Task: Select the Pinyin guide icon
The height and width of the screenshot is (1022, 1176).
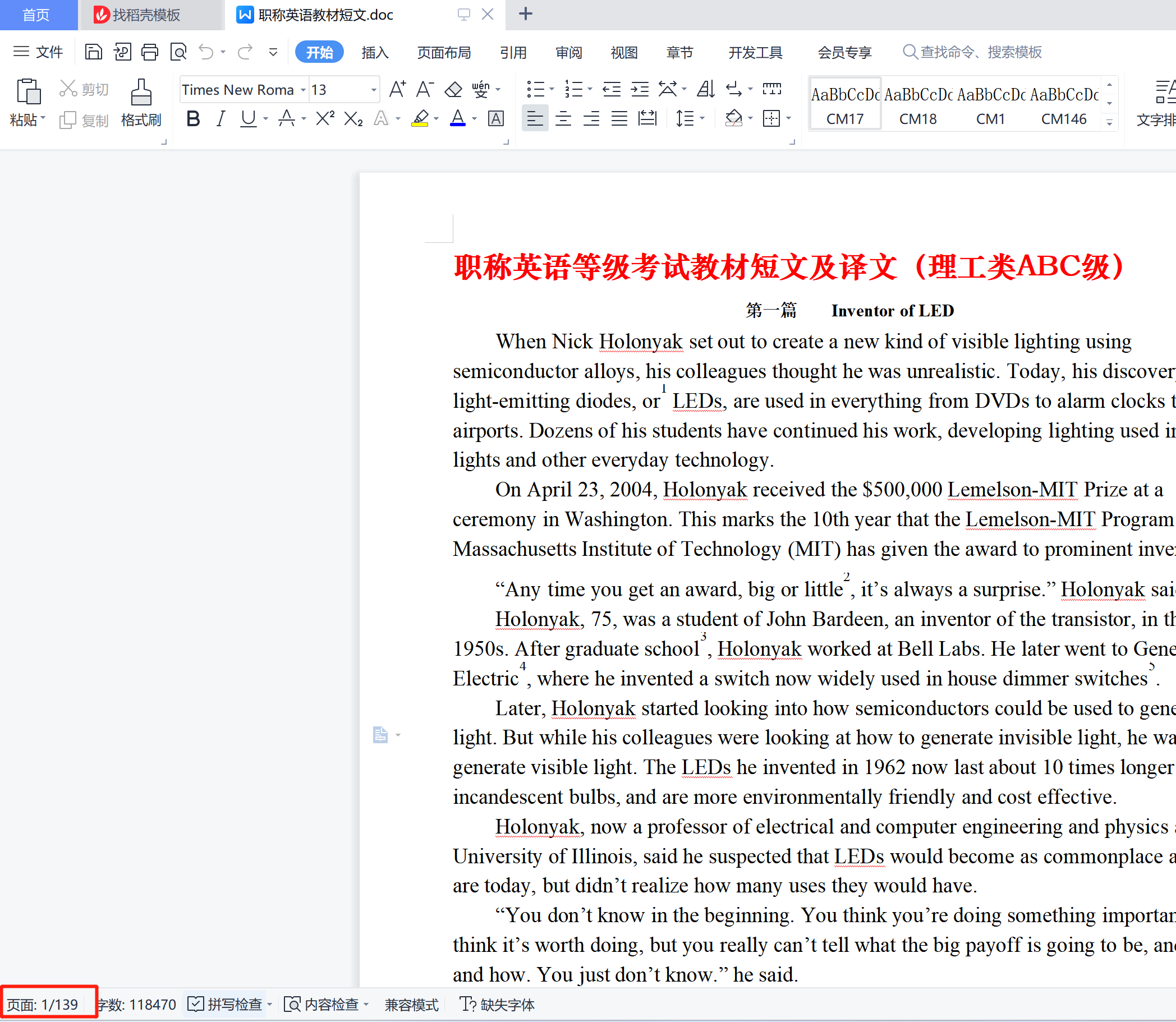Action: 480,90
